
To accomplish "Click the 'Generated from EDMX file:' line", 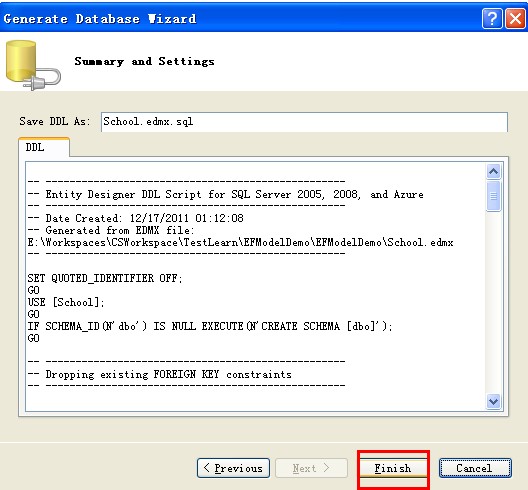I will pos(111,231).
